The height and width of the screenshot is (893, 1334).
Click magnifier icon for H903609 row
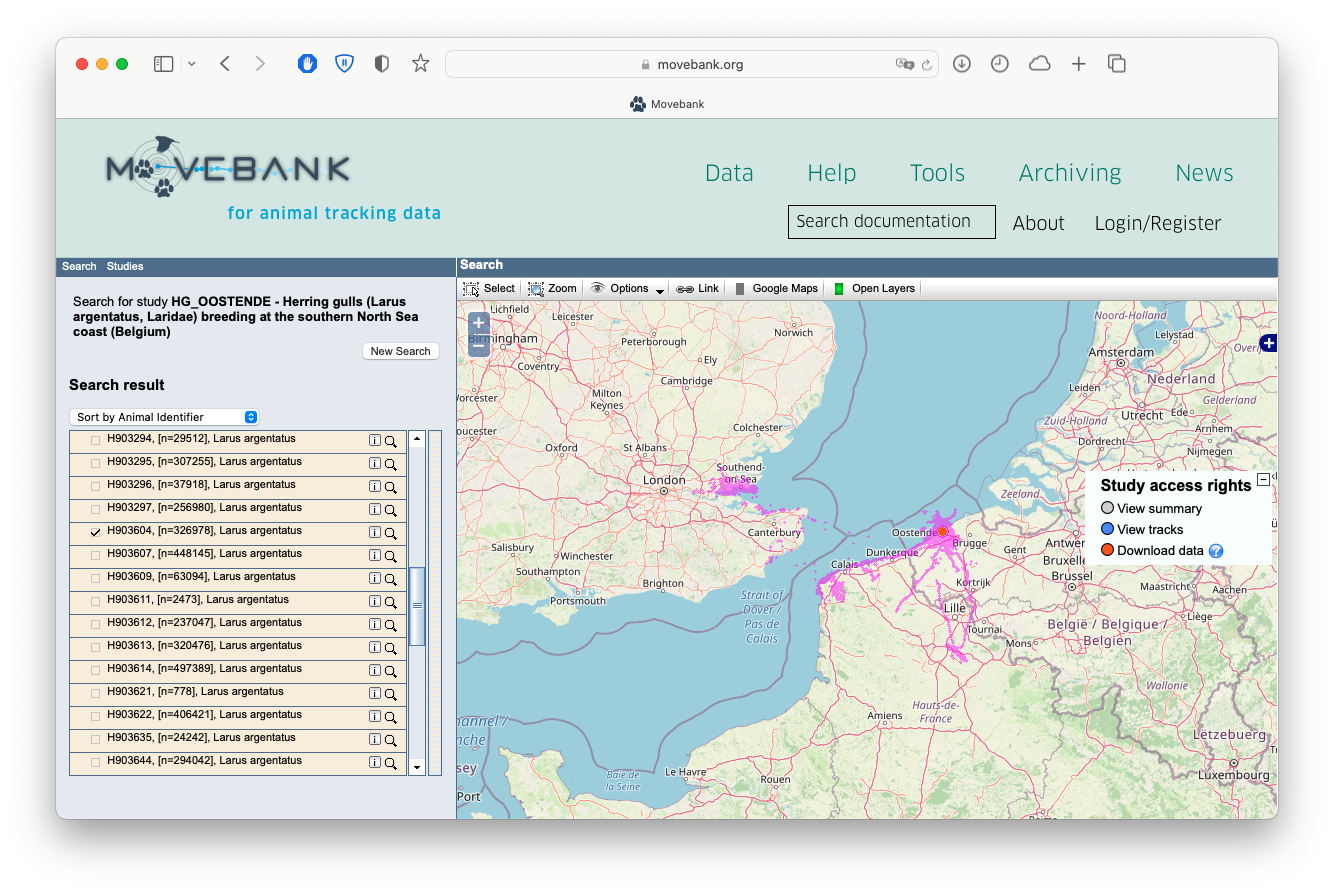coord(391,579)
